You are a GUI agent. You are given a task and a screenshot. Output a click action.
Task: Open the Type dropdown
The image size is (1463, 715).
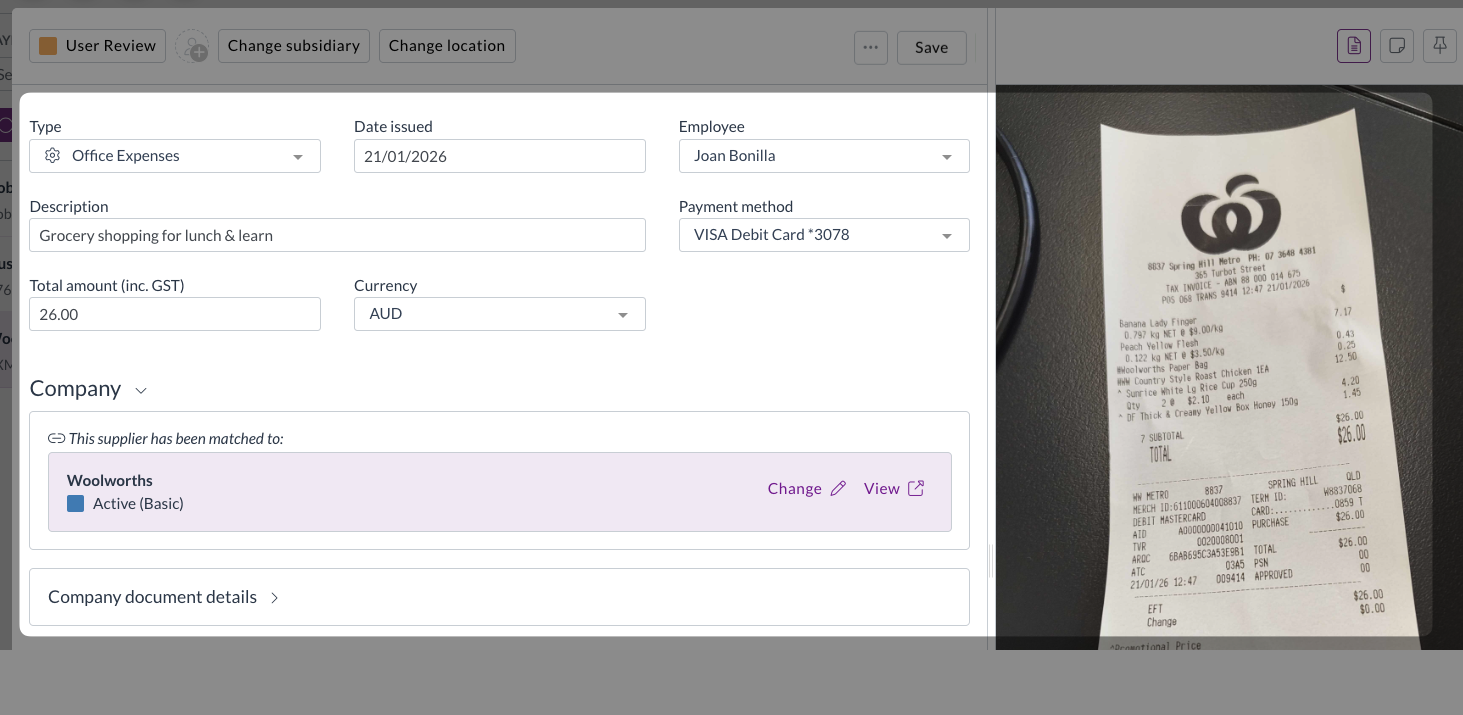click(297, 157)
